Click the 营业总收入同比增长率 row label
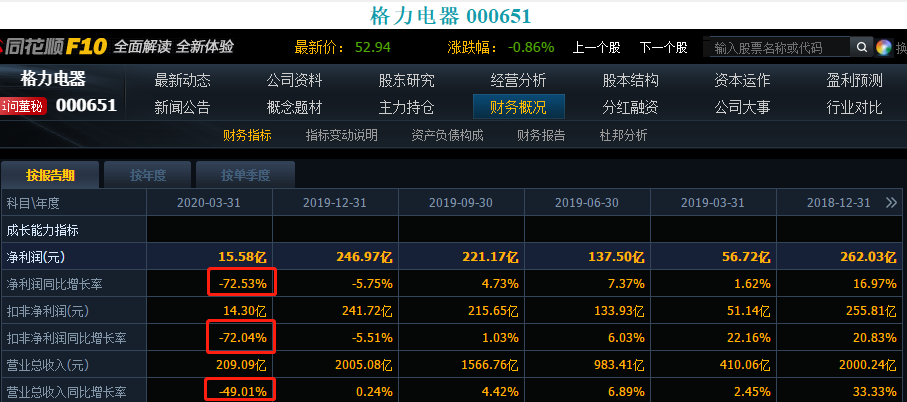The width and height of the screenshot is (907, 402). pos(67,392)
